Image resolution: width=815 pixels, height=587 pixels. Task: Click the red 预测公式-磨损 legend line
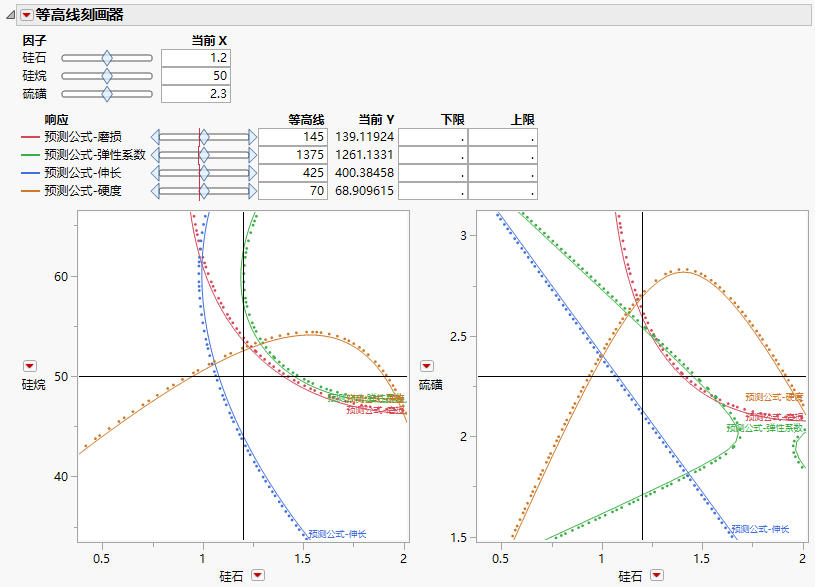(x=30, y=137)
